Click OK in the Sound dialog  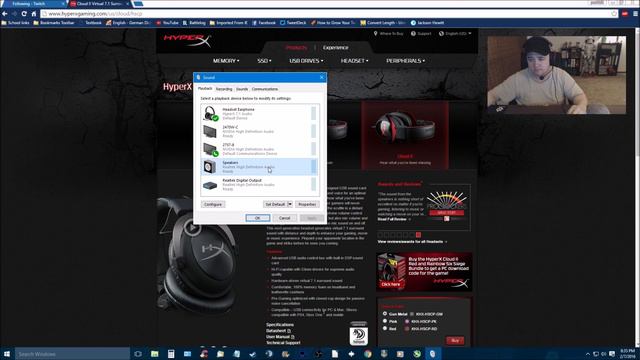coord(258,218)
